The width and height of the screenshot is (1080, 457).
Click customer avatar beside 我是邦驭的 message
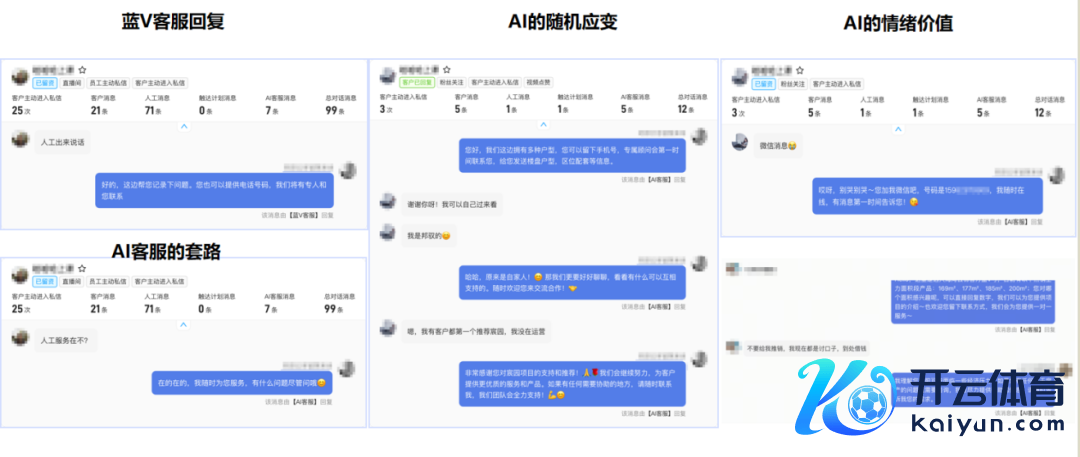pyautogui.click(x=387, y=234)
